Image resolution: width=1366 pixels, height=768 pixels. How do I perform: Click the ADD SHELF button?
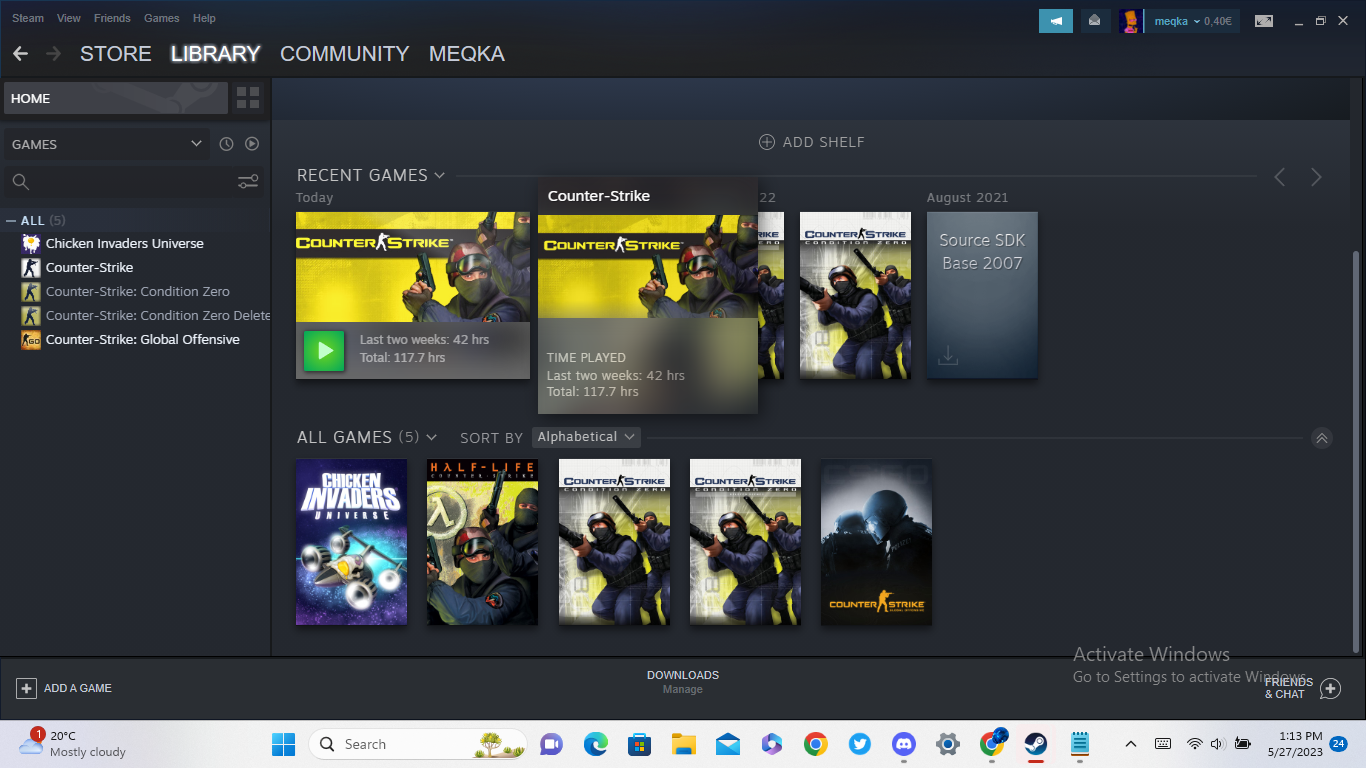click(811, 142)
